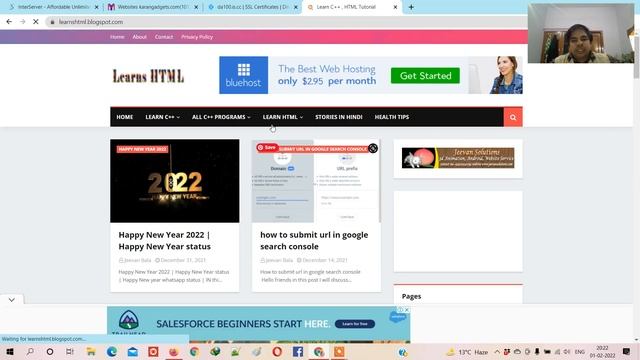Click the 2022 New Year post thumbnail
Screen dimensions: 640x360
[x=175, y=181]
